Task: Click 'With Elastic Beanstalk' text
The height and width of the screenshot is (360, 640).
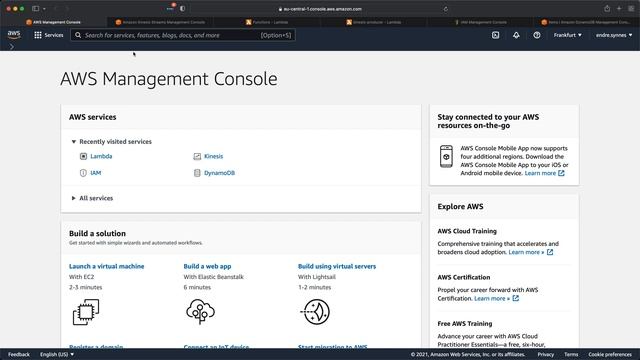Action: (x=213, y=277)
